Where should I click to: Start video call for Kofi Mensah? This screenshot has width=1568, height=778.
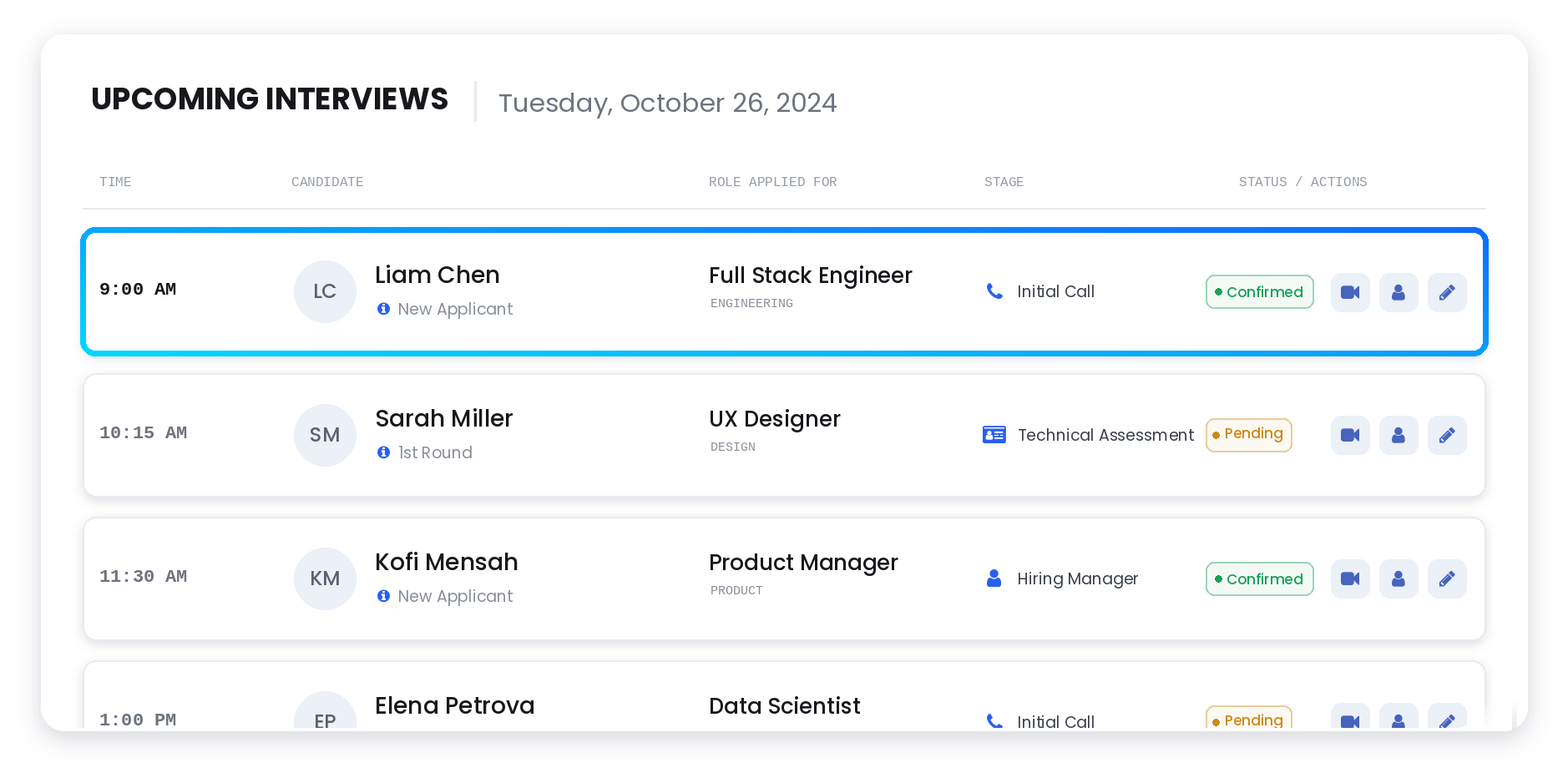tap(1350, 578)
